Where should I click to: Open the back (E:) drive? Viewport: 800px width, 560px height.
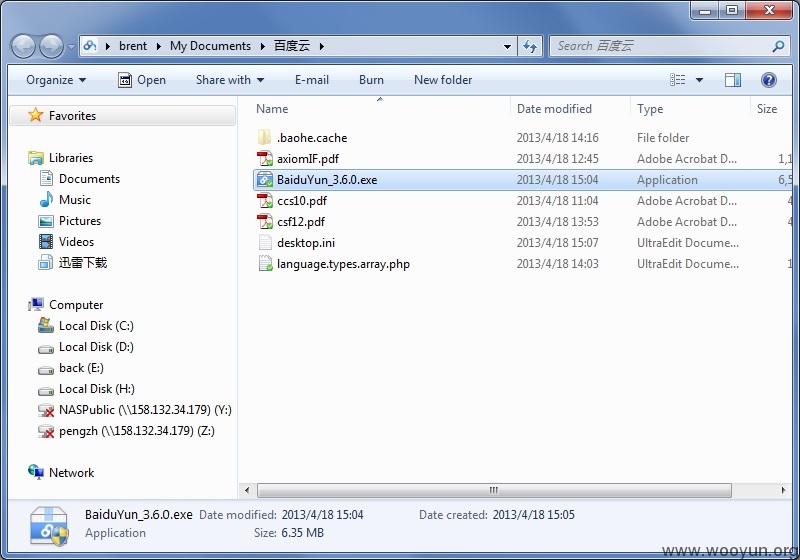(81, 368)
